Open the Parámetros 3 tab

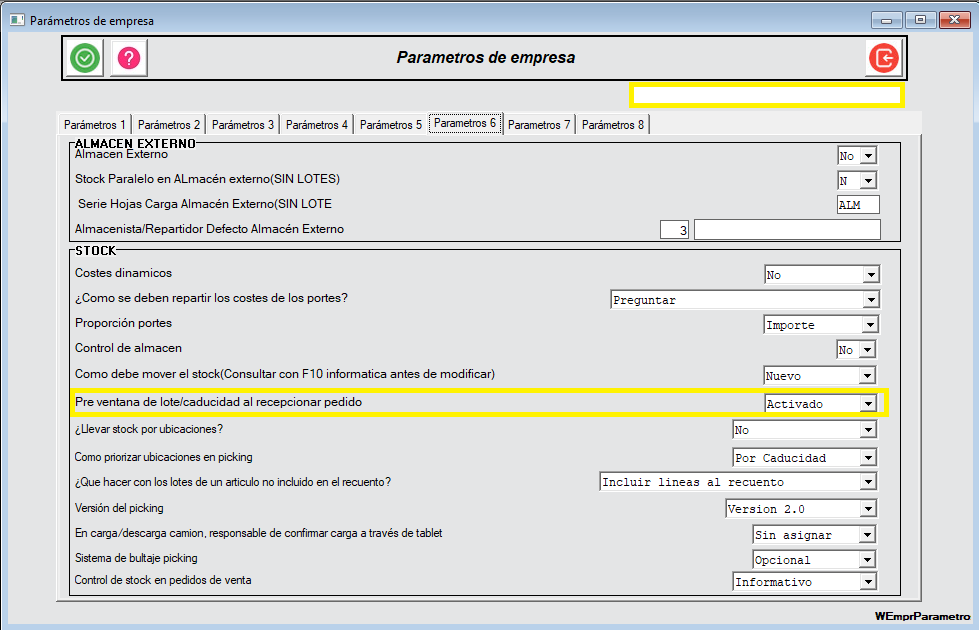[x=243, y=125]
